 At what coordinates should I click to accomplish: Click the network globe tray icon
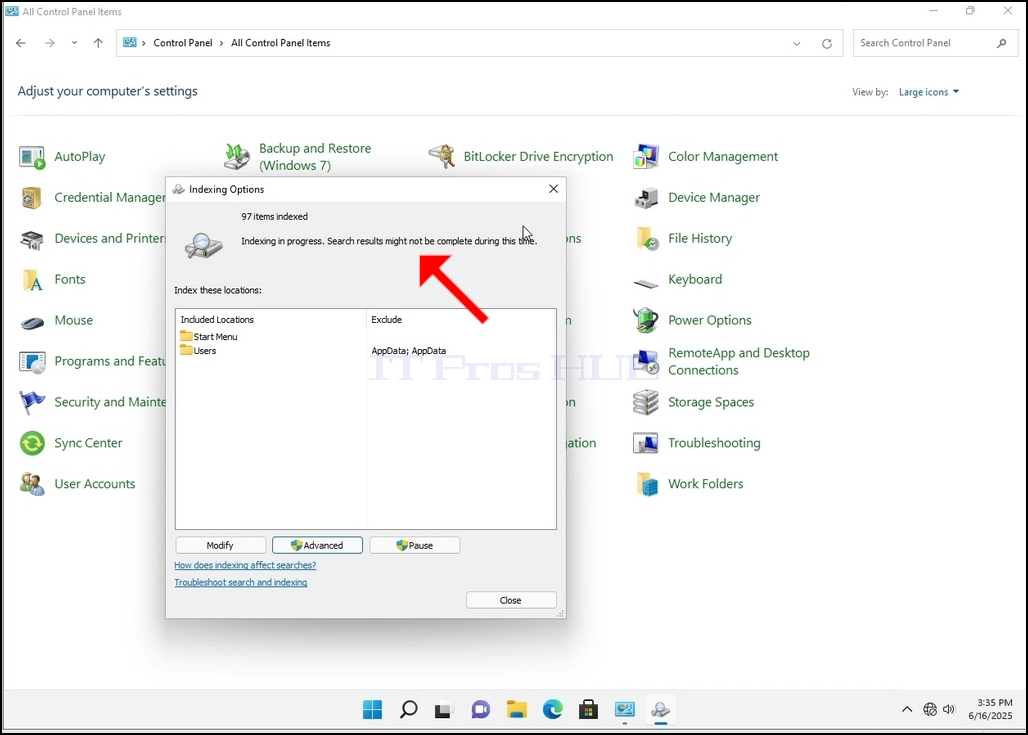930,709
